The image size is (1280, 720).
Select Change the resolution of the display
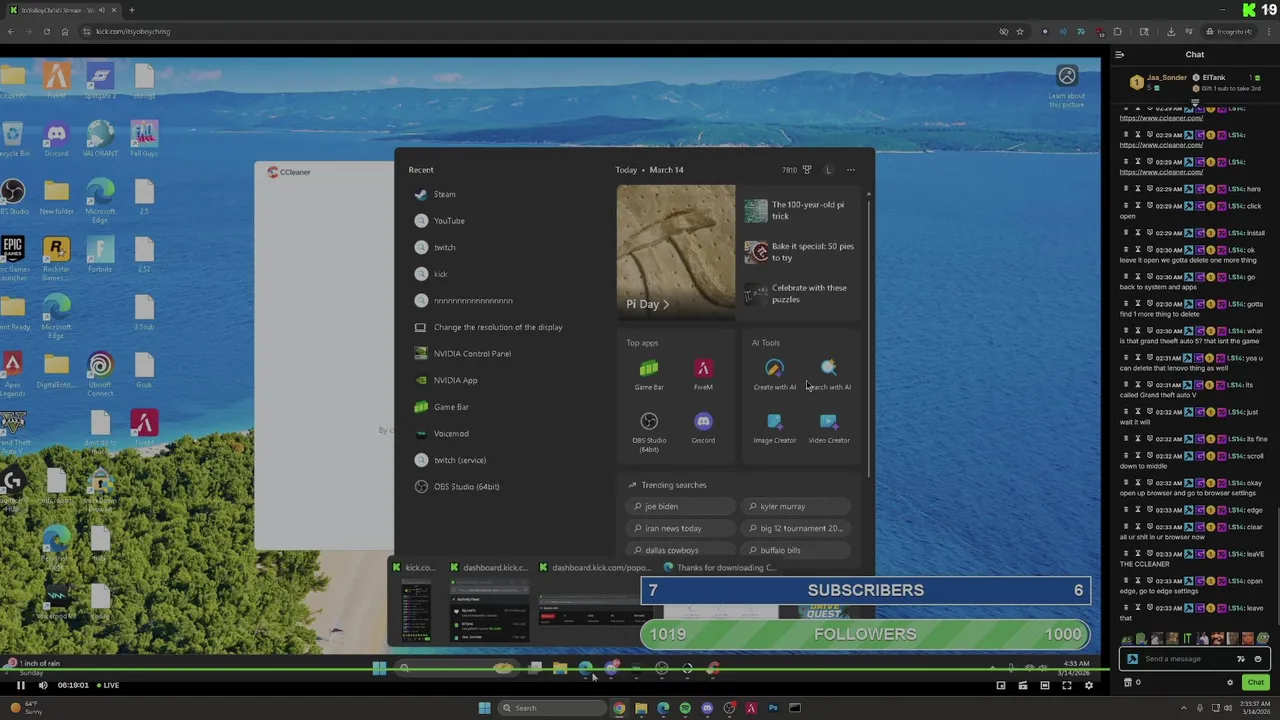498,327
